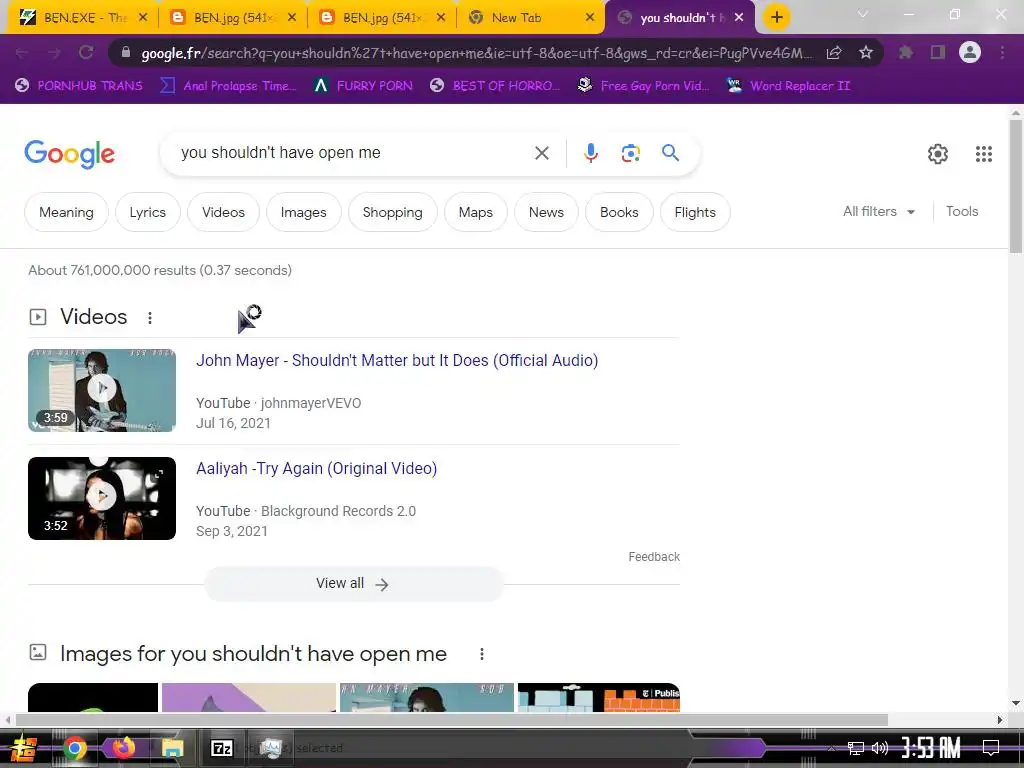Play the Aaliyah video thumbnail
1024x768 pixels.
click(102, 498)
